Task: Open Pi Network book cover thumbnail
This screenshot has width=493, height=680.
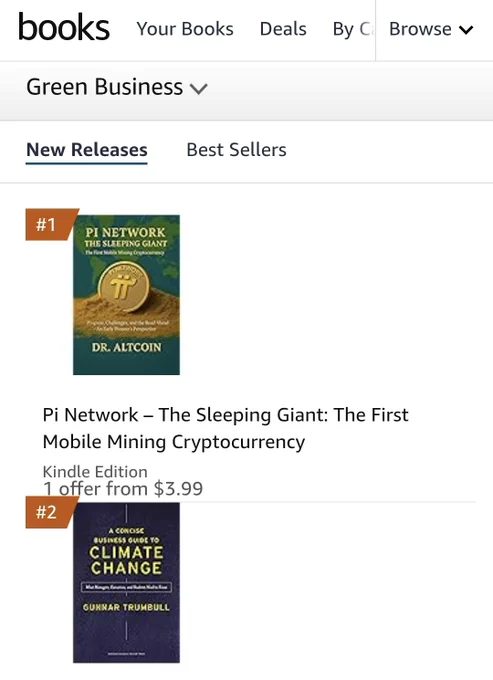Action: click(x=126, y=294)
